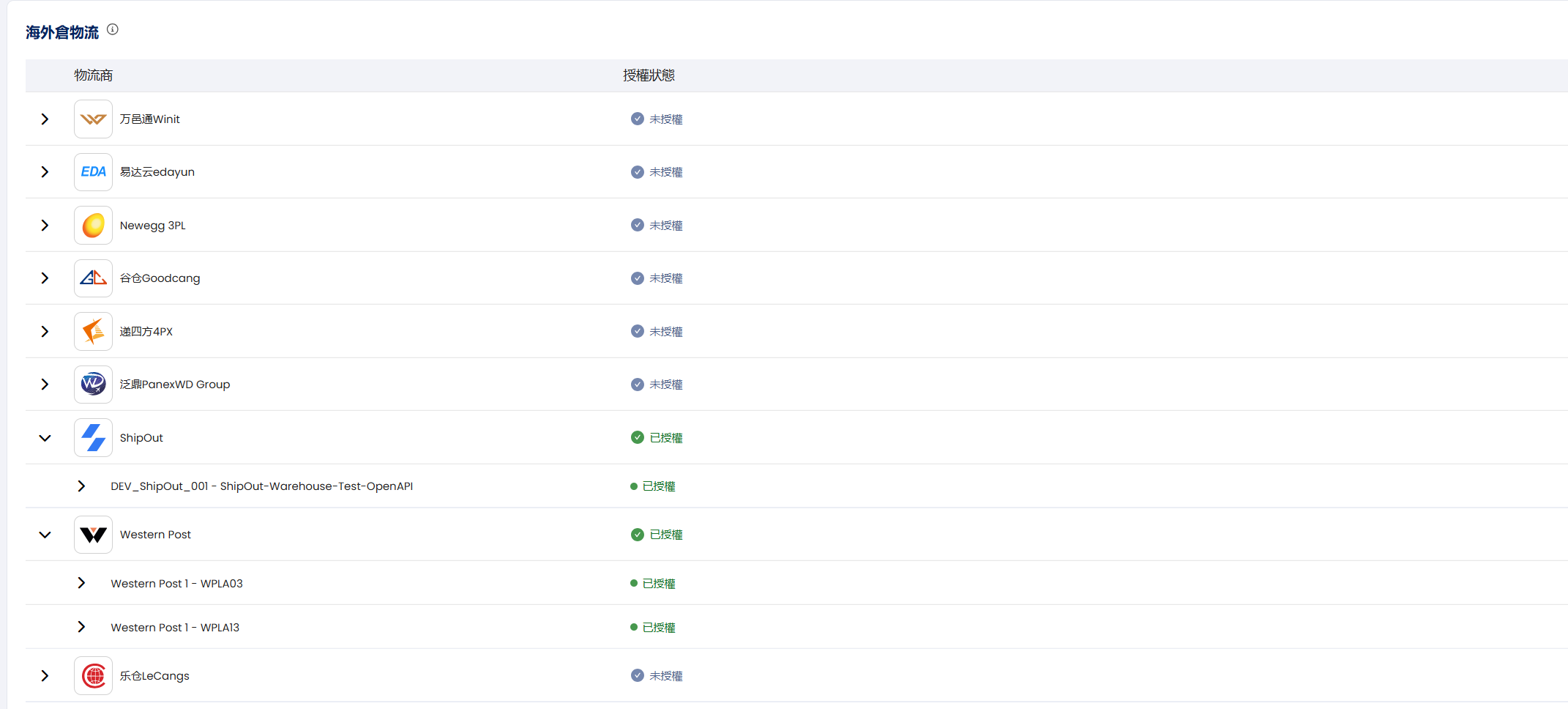
Task: Click the info icon beside 海外倉物流 title
Action: click(113, 29)
